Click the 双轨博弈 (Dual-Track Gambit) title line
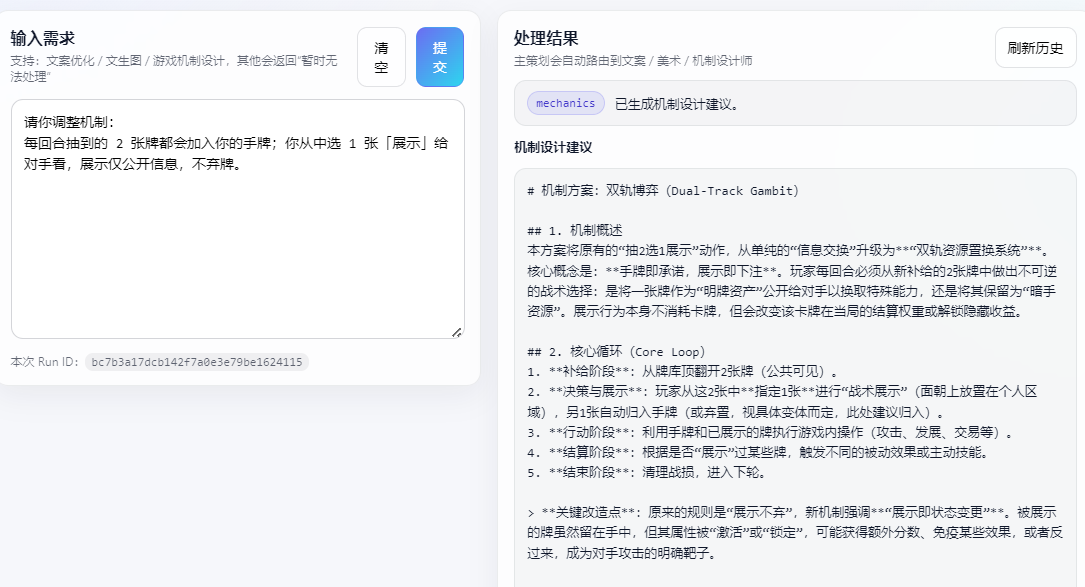This screenshot has height=587, width=1085. pos(663,190)
